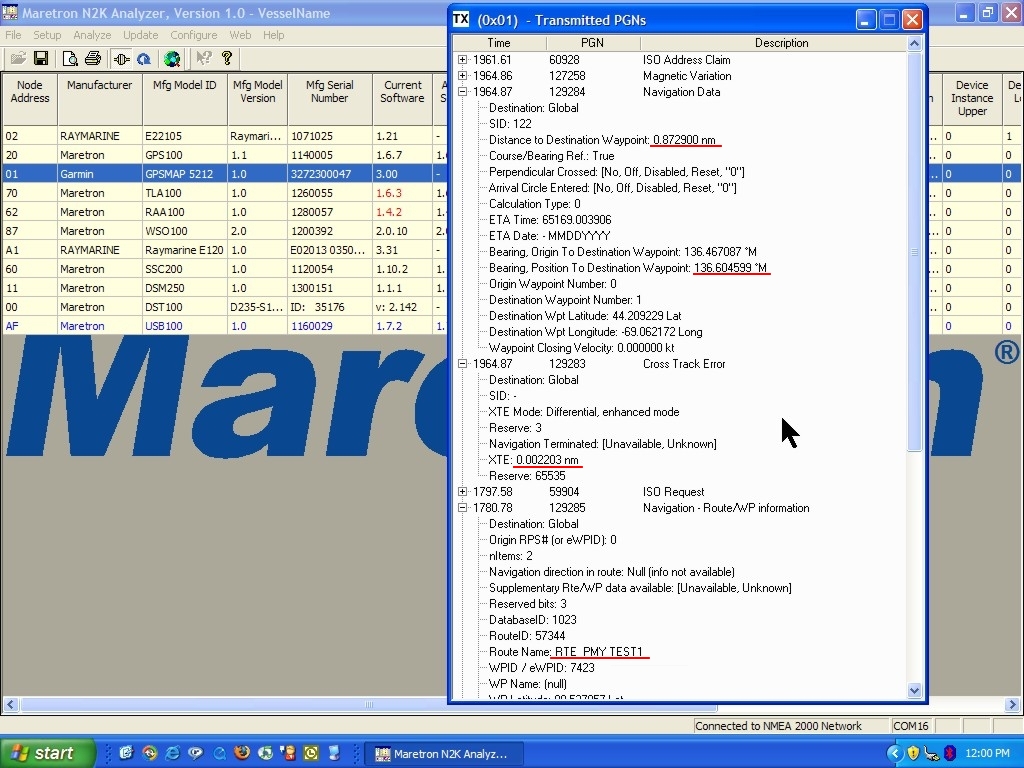The height and width of the screenshot is (768, 1024).
Task: Open the Web menu
Action: click(x=240, y=35)
